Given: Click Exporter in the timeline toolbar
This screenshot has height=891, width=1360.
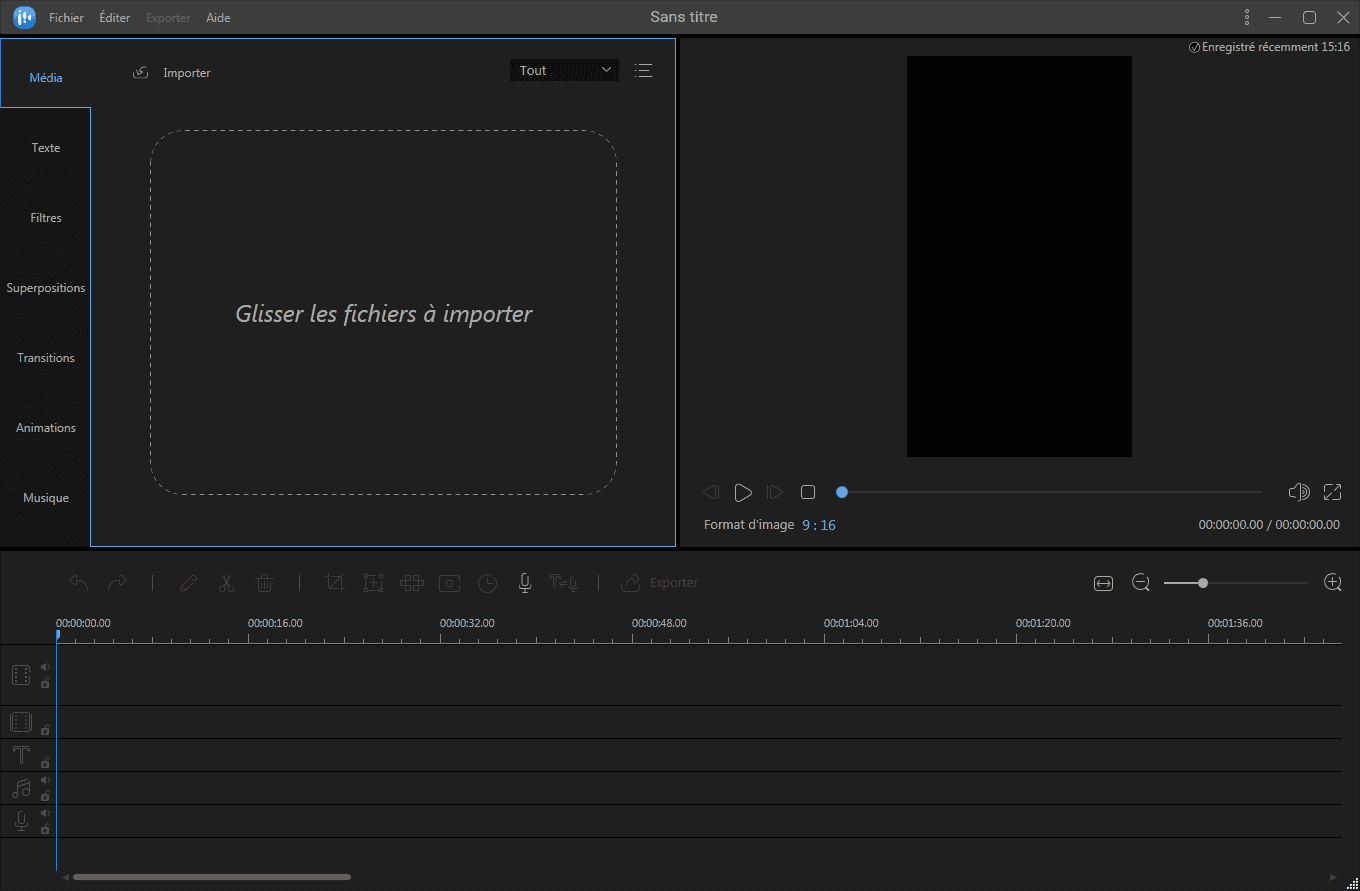Looking at the screenshot, I should (x=660, y=582).
